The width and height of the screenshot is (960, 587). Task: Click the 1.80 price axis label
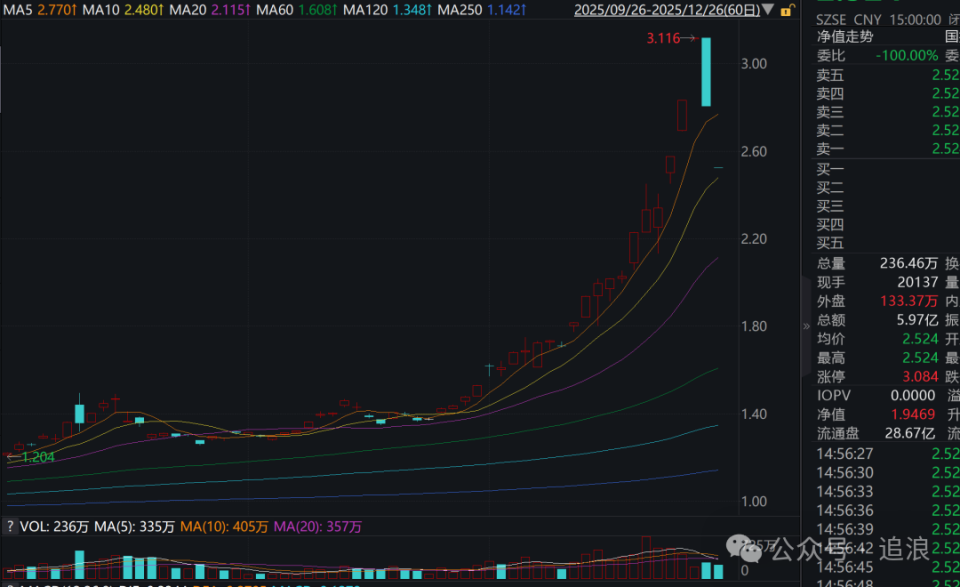pos(754,326)
